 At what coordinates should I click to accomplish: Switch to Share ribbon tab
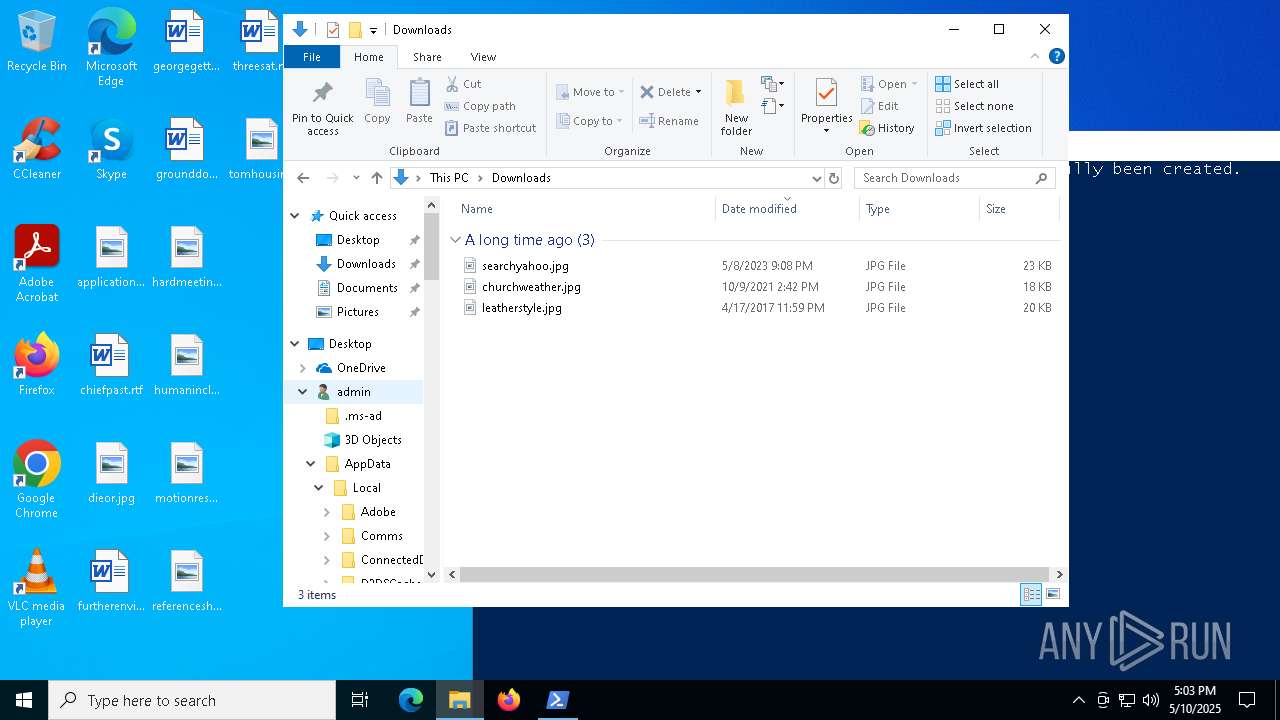(x=427, y=57)
